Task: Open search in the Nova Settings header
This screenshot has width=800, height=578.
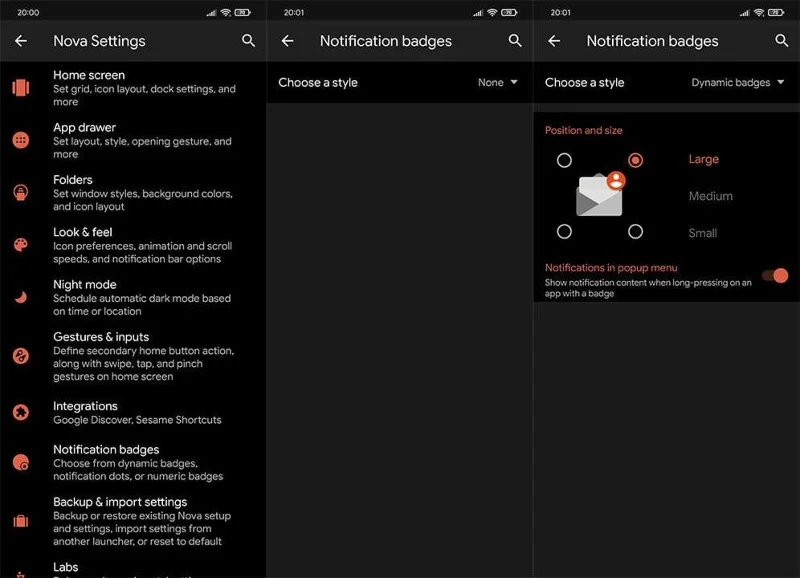Action: pyautogui.click(x=248, y=41)
